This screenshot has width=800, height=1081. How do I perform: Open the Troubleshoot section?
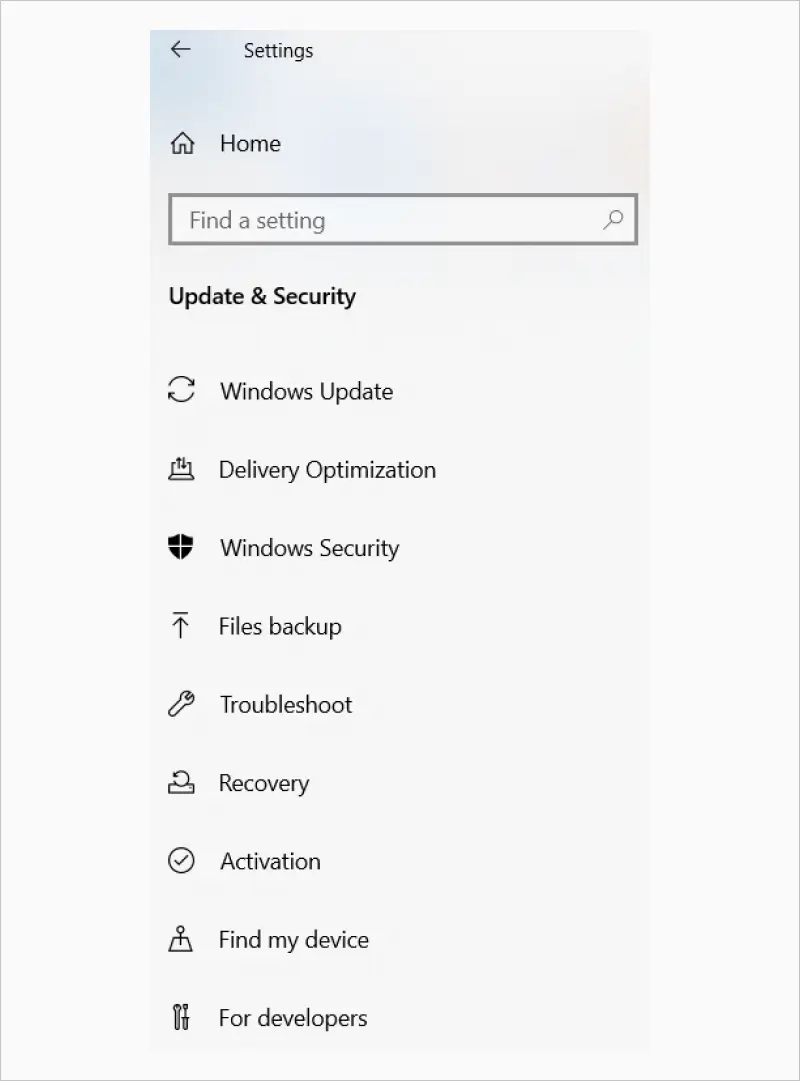point(285,704)
